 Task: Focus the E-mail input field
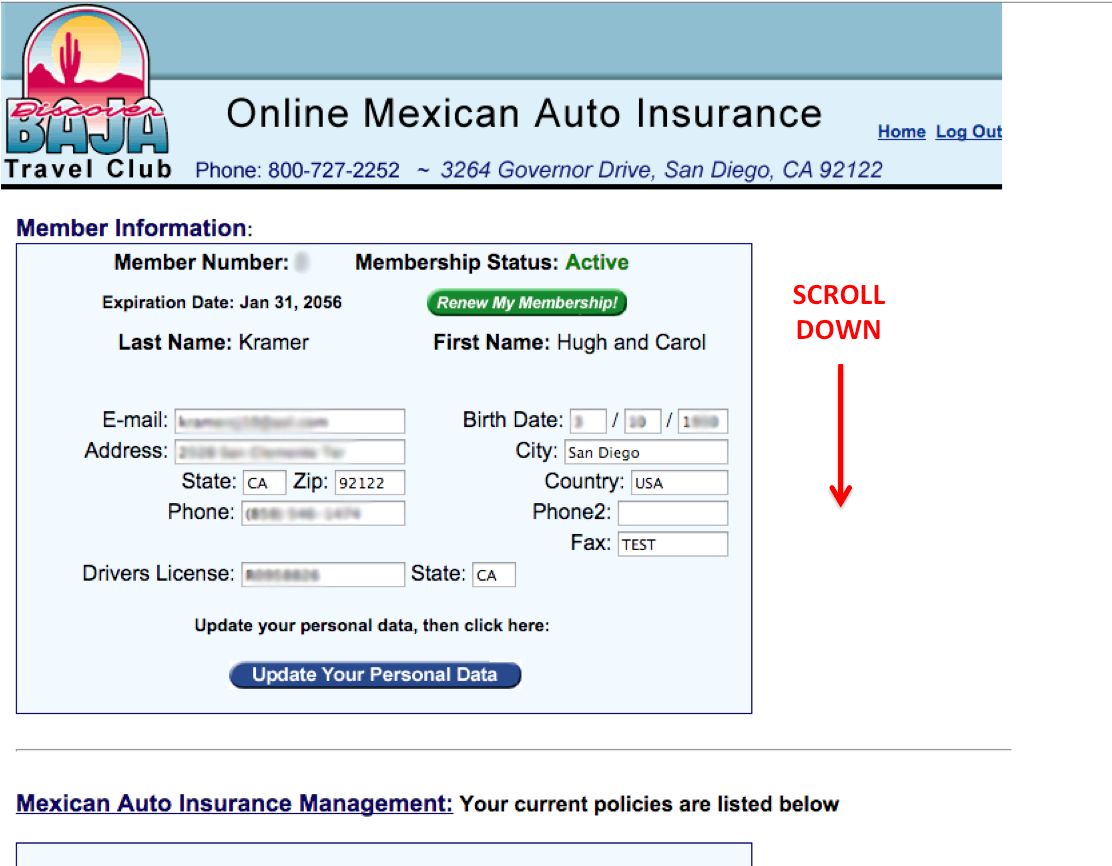click(290, 421)
